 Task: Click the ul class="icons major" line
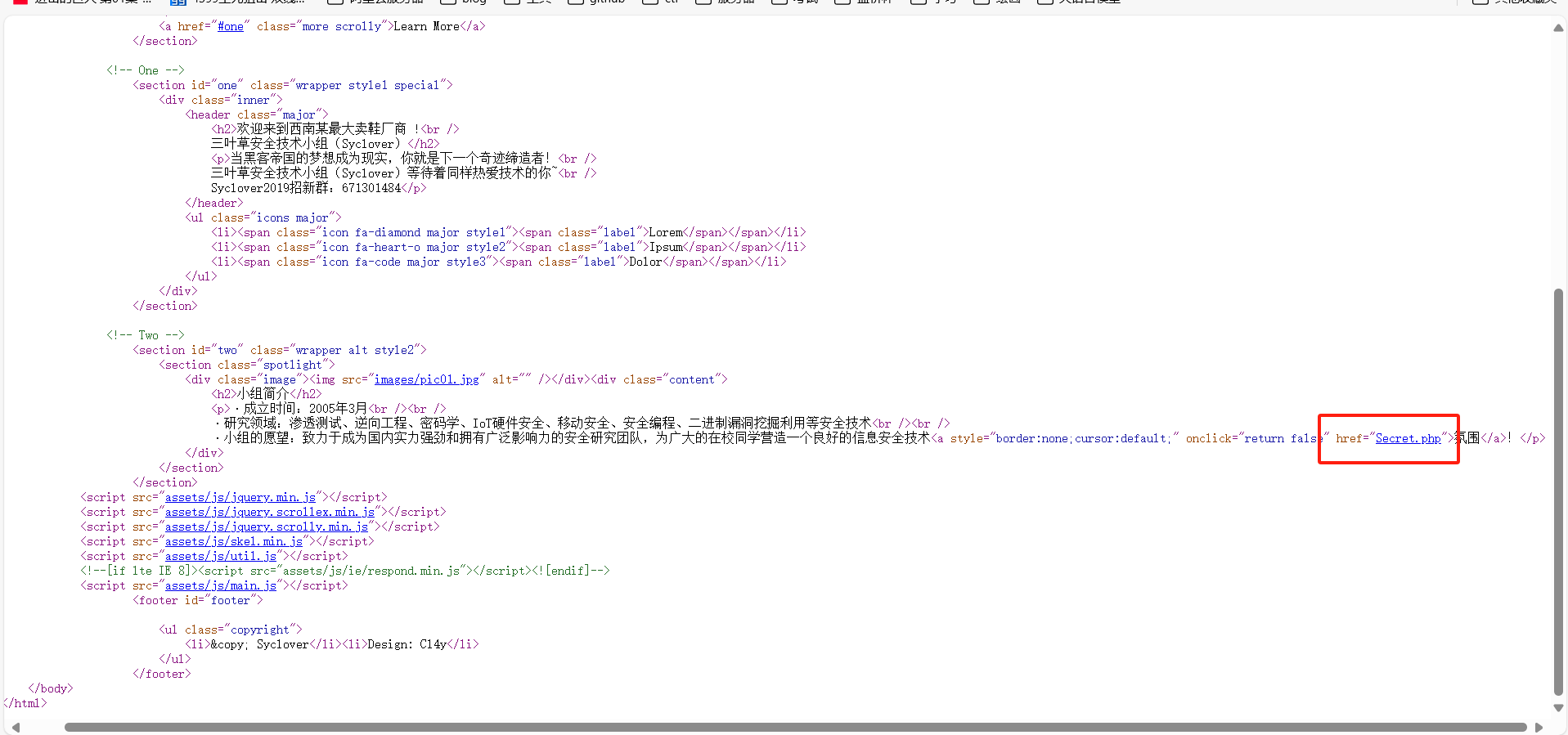click(x=263, y=217)
